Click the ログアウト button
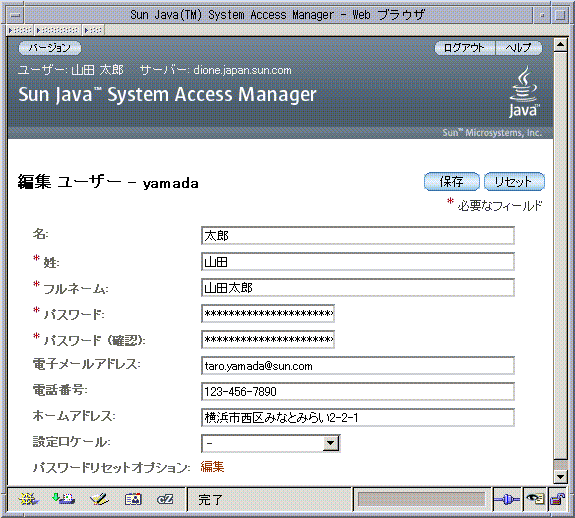Viewport: 575px width, 518px height. click(x=464, y=48)
